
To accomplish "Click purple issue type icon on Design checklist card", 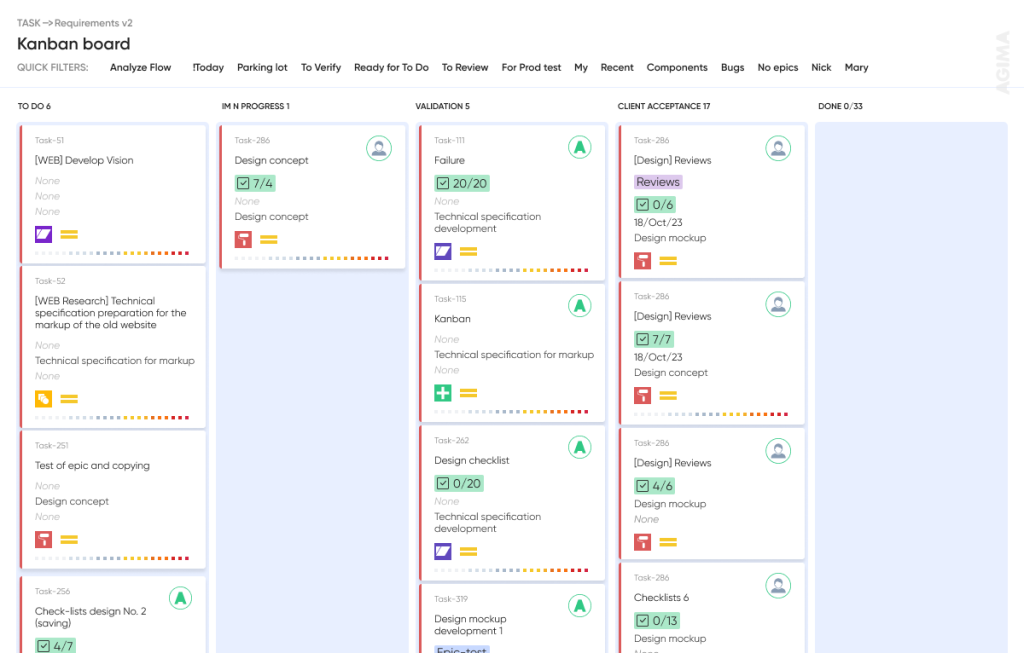I will 443,551.
